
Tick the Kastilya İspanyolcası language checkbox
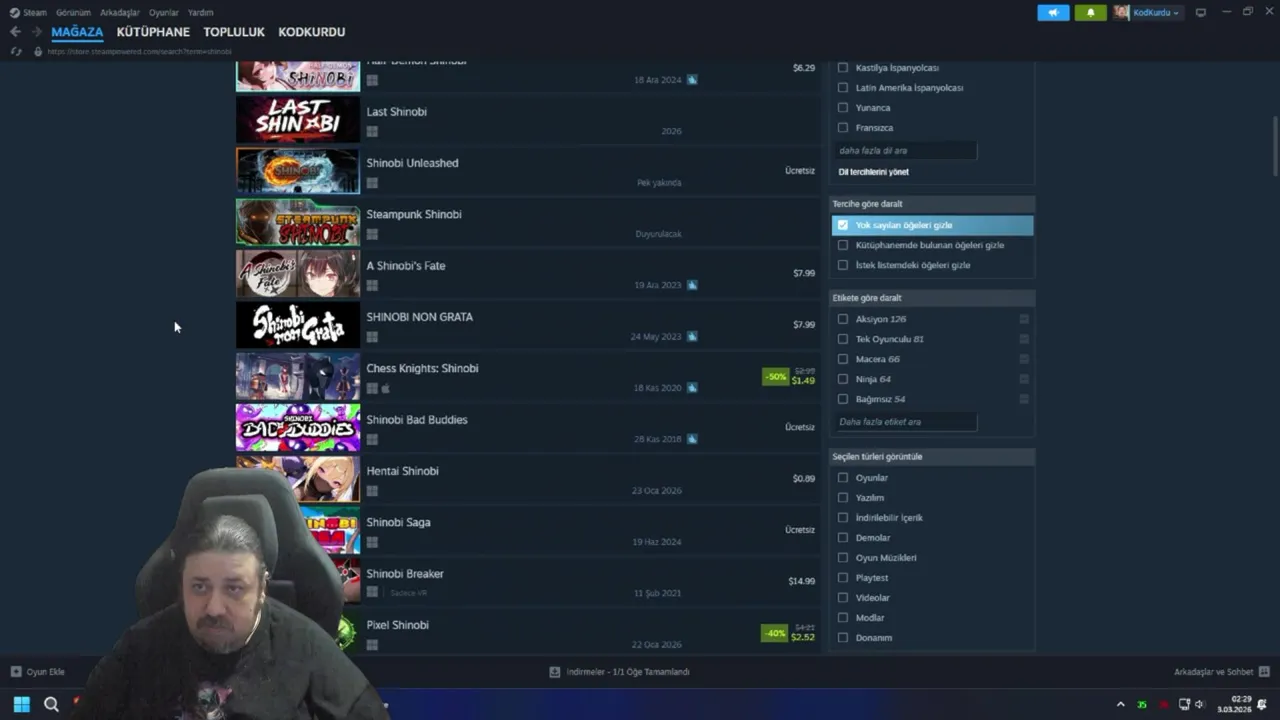click(x=843, y=68)
